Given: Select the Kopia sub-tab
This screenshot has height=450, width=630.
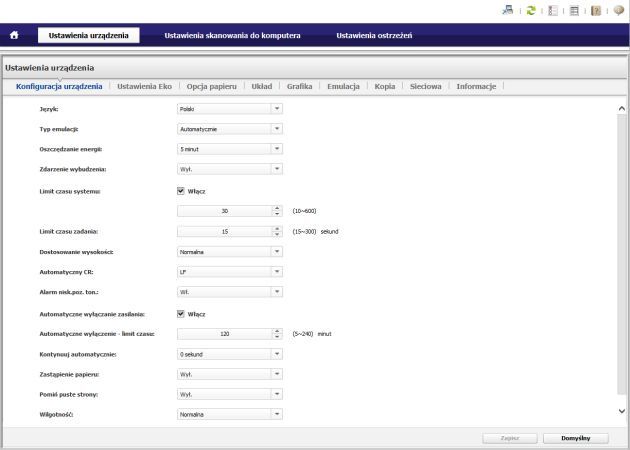Looking at the screenshot, I should click(385, 86).
